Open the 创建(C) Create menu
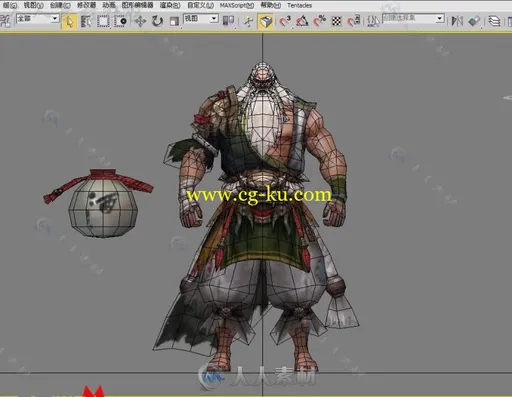This screenshot has width=512, height=397. [x=60, y=5]
